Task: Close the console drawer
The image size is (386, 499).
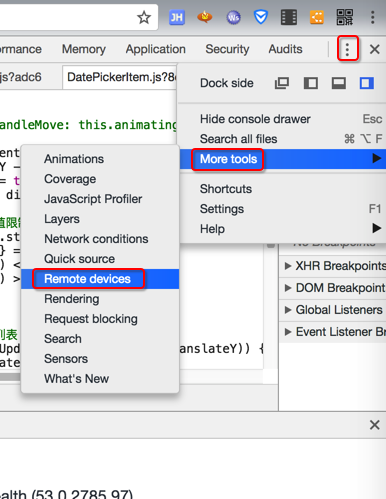Action: coord(375,425)
